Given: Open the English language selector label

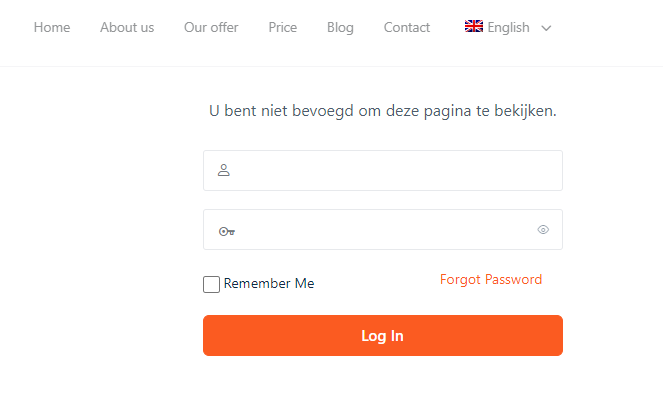Looking at the screenshot, I should tap(508, 28).
